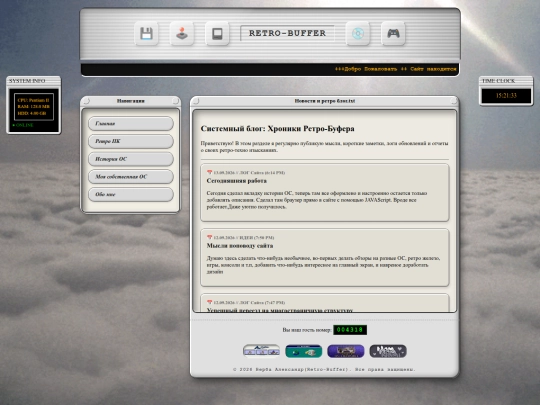The height and width of the screenshot is (405, 540).
Task: Click the CPU: Pentium II line
Action: [33, 100]
